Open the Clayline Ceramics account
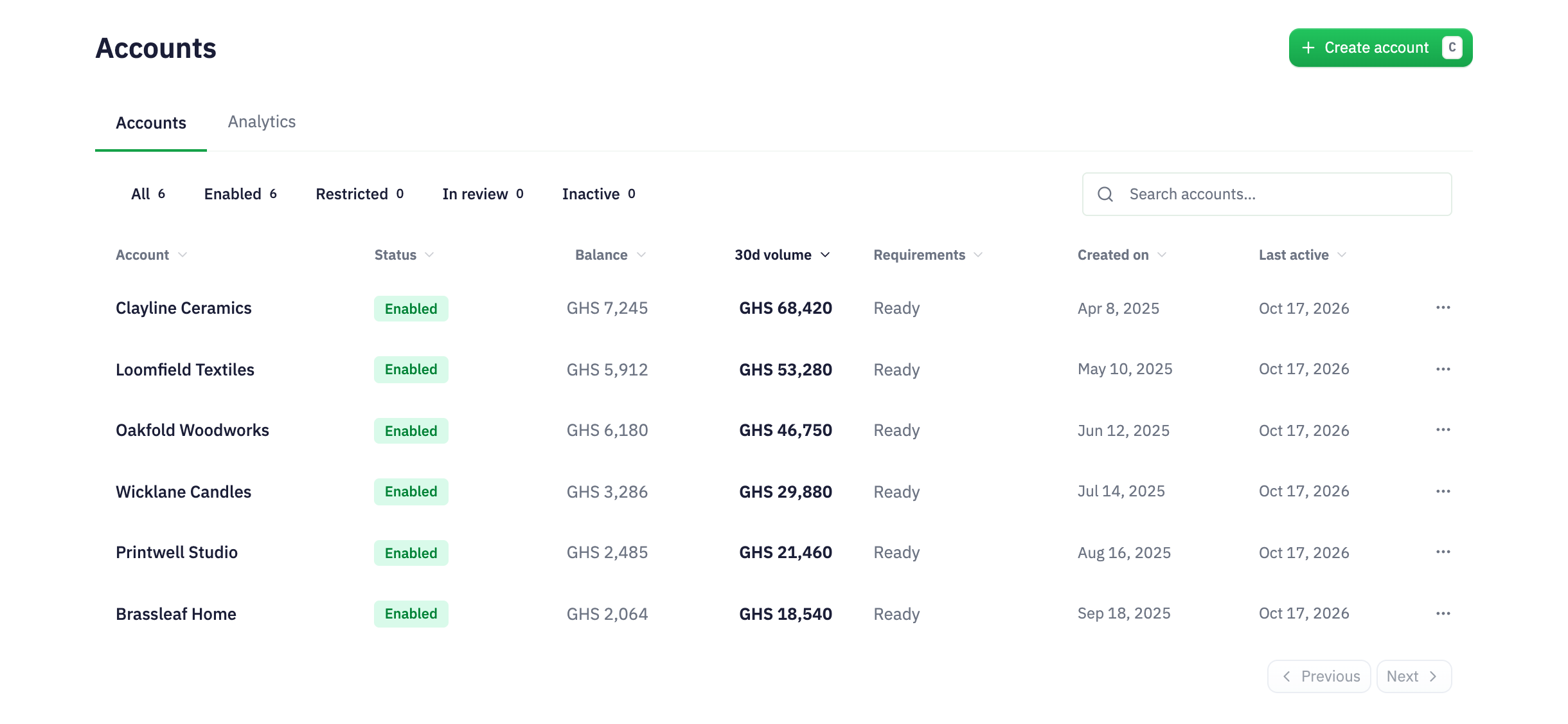The image size is (1568, 724). click(x=184, y=308)
